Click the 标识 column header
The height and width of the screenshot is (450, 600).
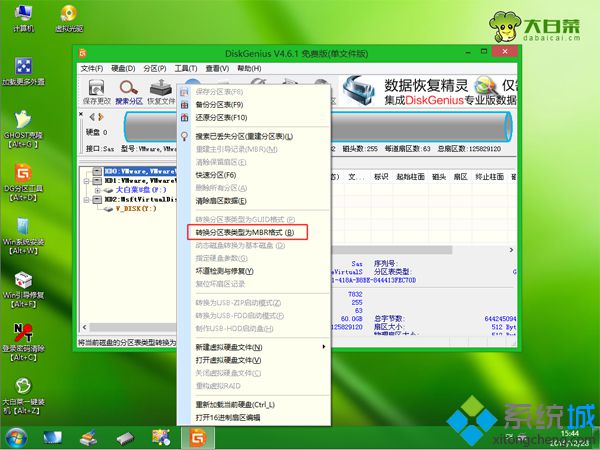381,176
